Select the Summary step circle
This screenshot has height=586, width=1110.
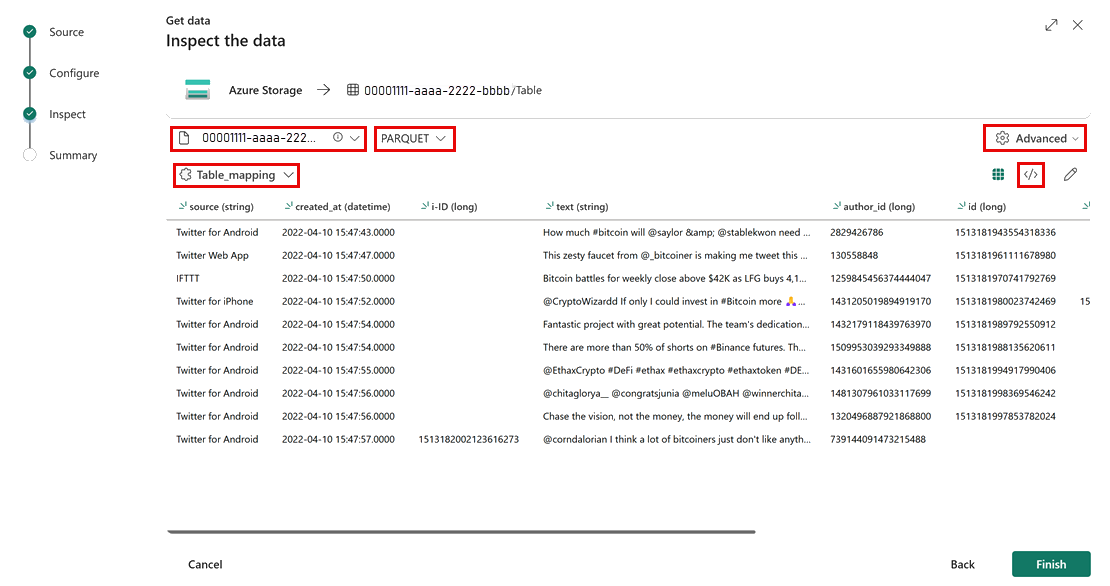[30, 155]
